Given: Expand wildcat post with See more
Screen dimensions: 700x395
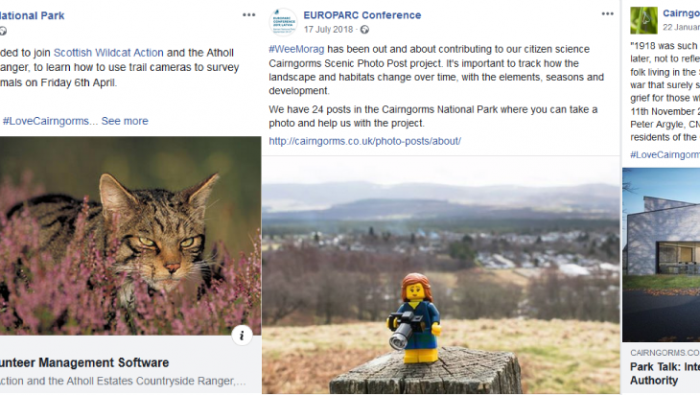Looking at the screenshot, I should coord(125,121).
